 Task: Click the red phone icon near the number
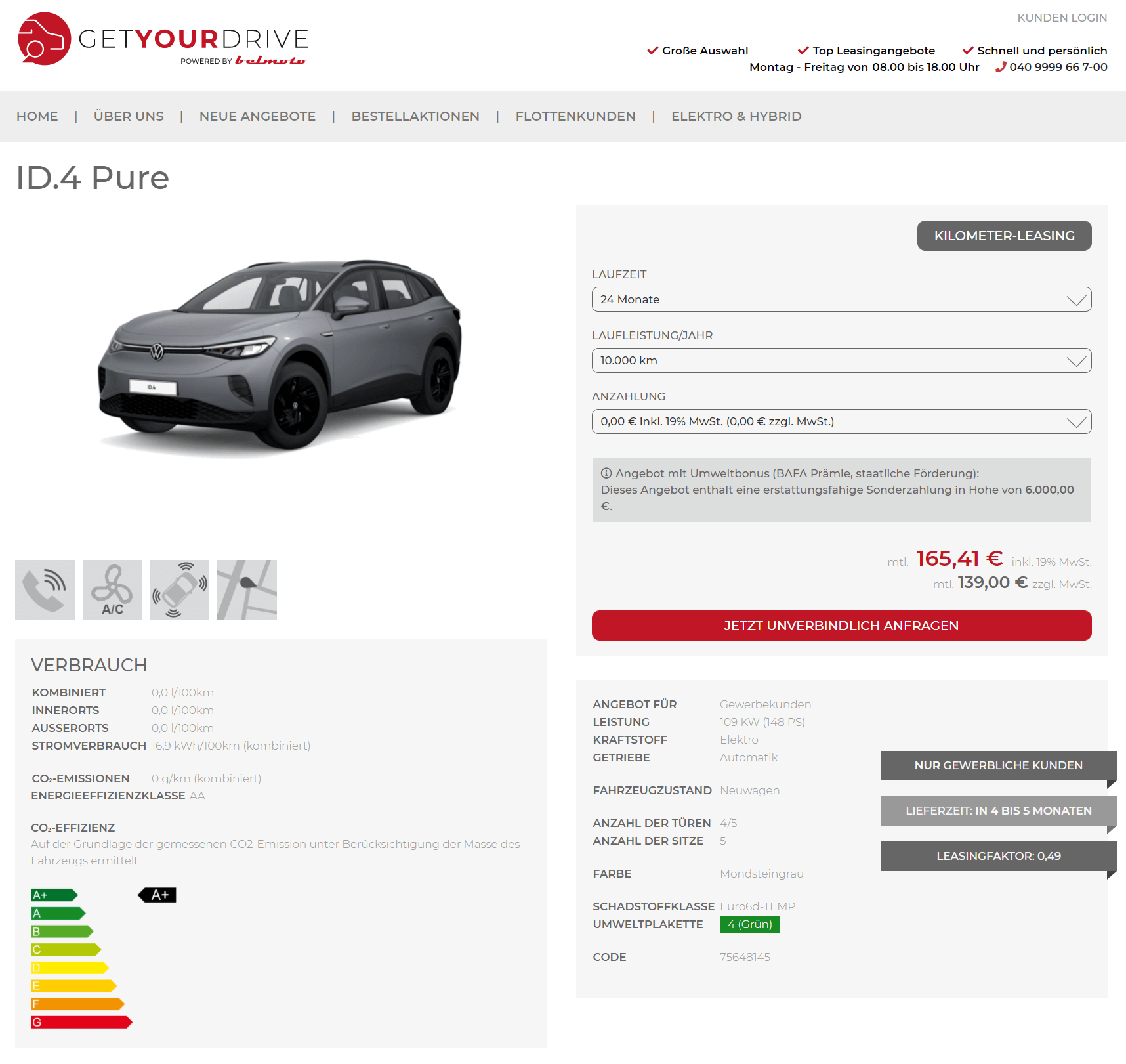(1001, 67)
